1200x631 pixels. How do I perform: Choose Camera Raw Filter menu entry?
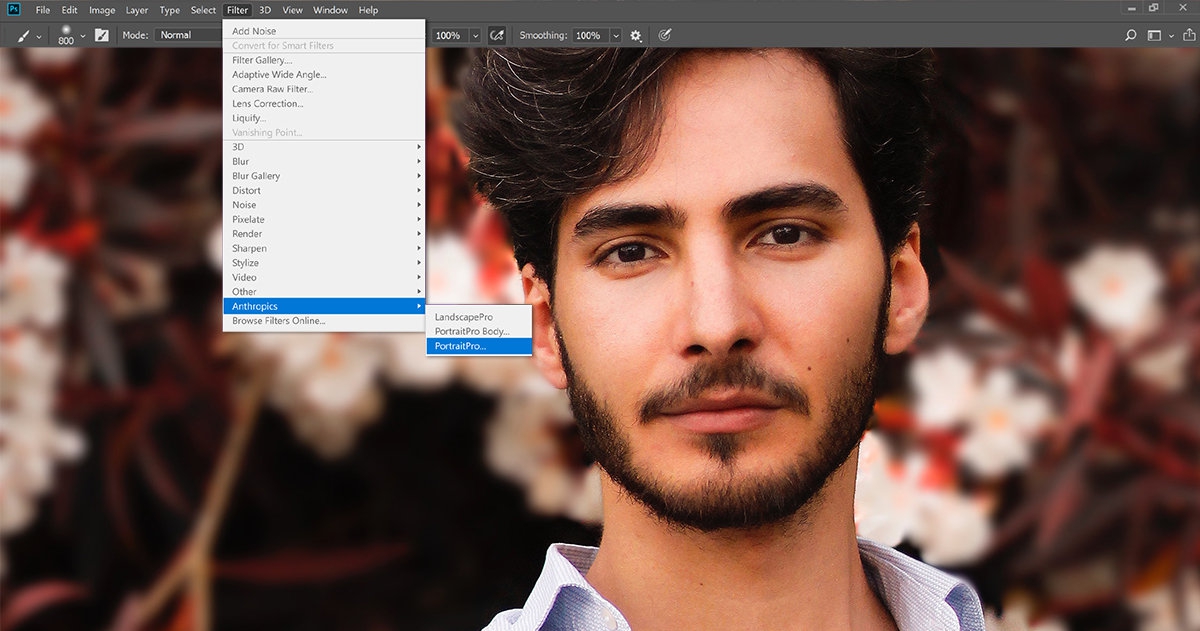coord(272,89)
